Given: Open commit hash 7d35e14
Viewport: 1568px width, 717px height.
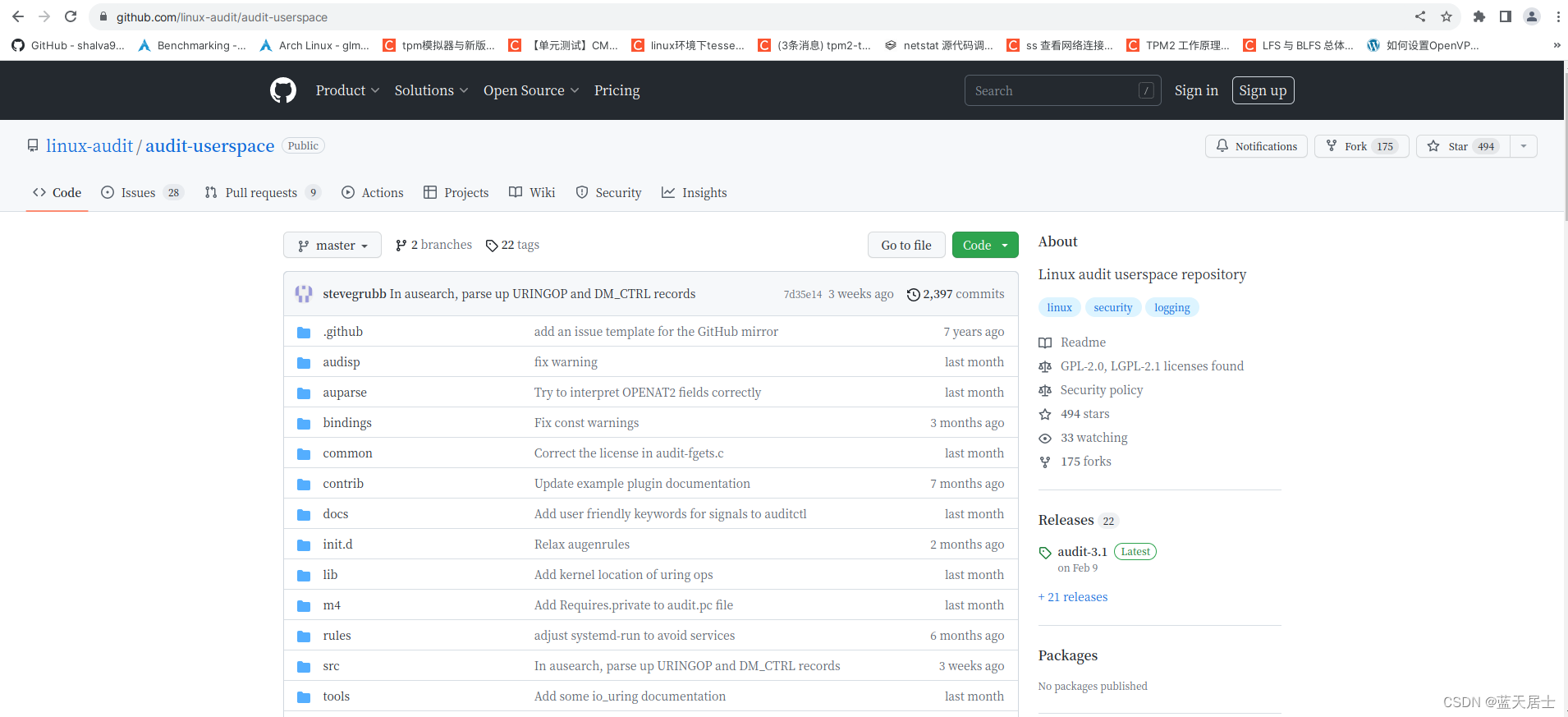Looking at the screenshot, I should click(x=802, y=294).
